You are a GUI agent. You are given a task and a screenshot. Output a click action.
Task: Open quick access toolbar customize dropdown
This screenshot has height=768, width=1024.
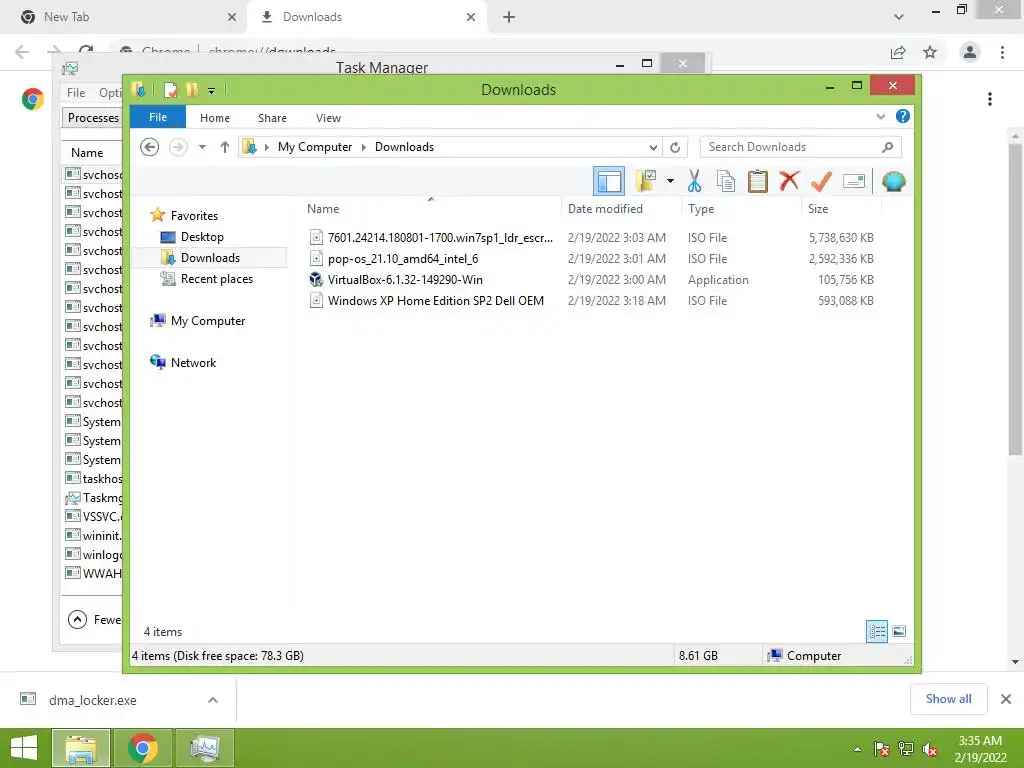click(212, 91)
